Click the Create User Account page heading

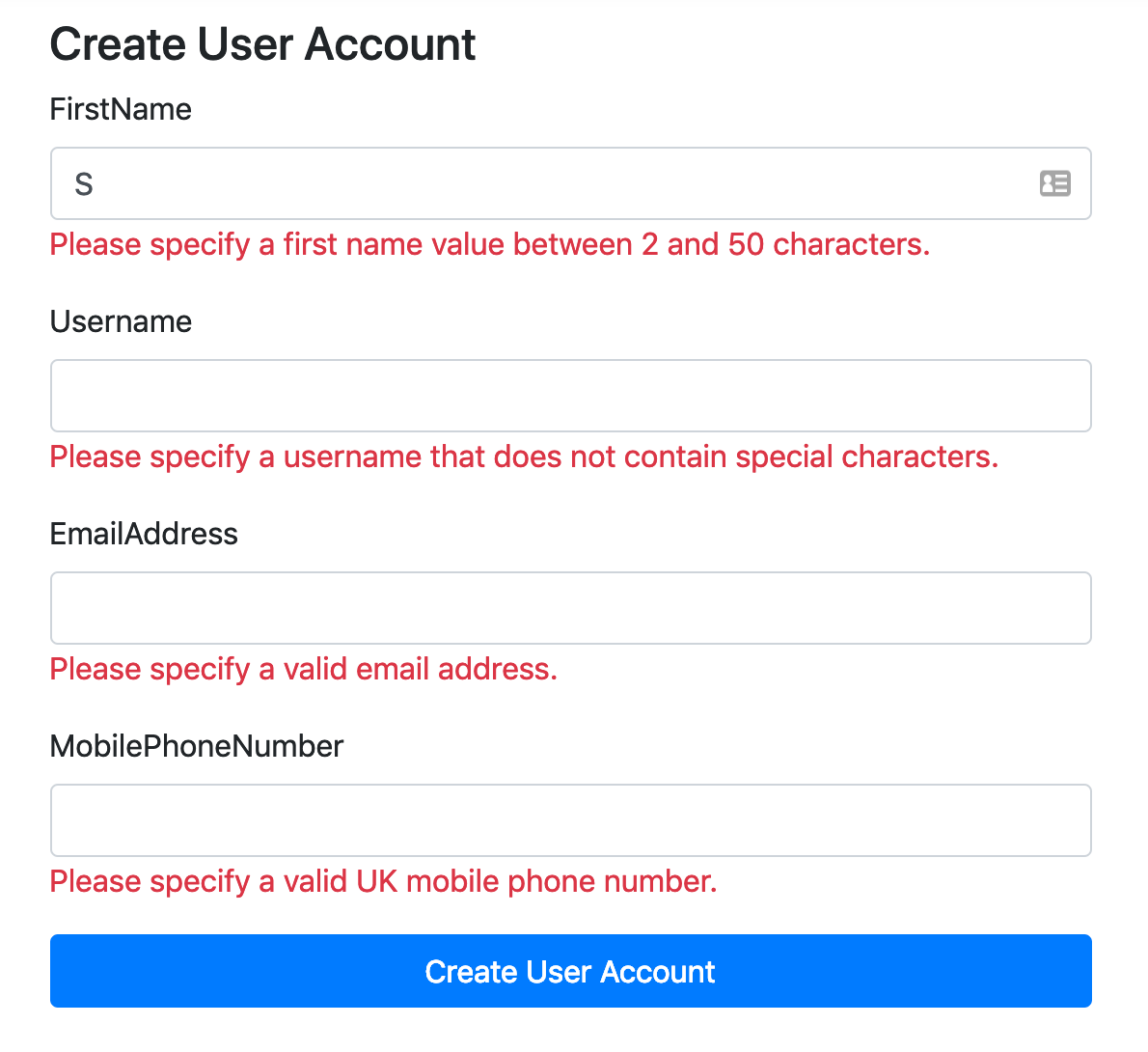[262, 44]
